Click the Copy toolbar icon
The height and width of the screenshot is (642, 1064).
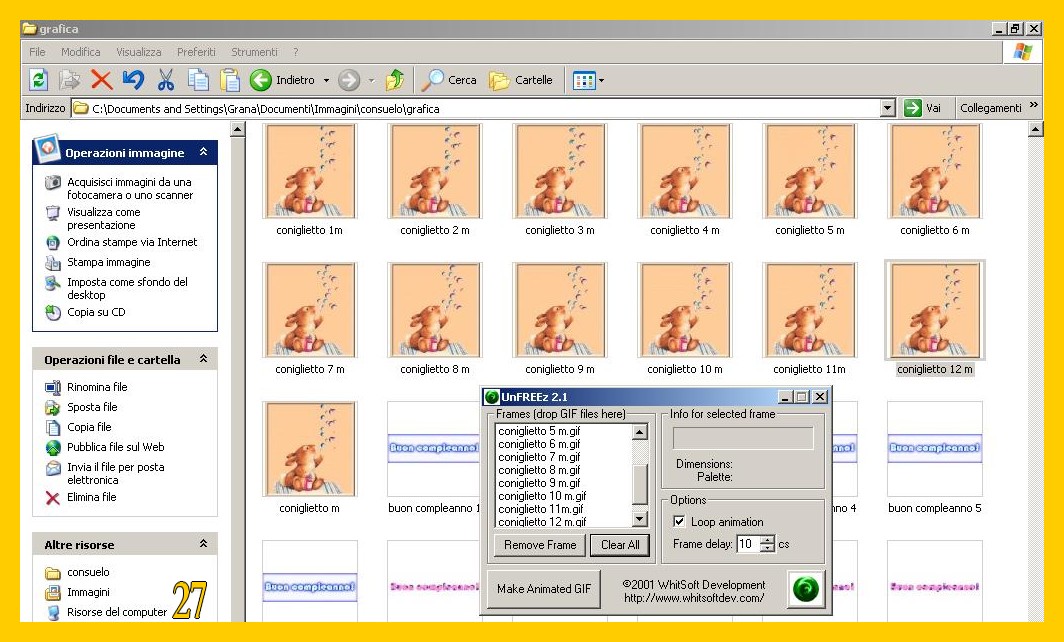click(198, 80)
